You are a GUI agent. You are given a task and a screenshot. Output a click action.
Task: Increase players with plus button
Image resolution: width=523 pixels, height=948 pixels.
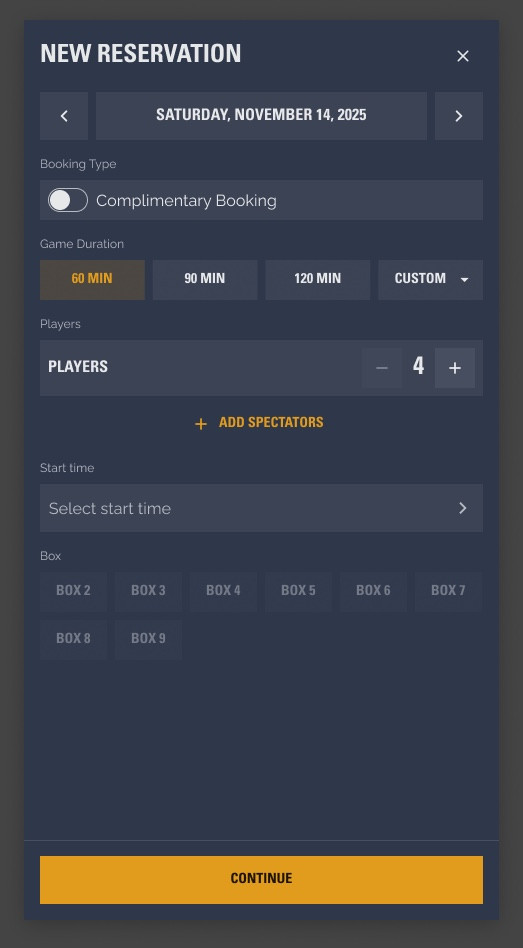455,368
